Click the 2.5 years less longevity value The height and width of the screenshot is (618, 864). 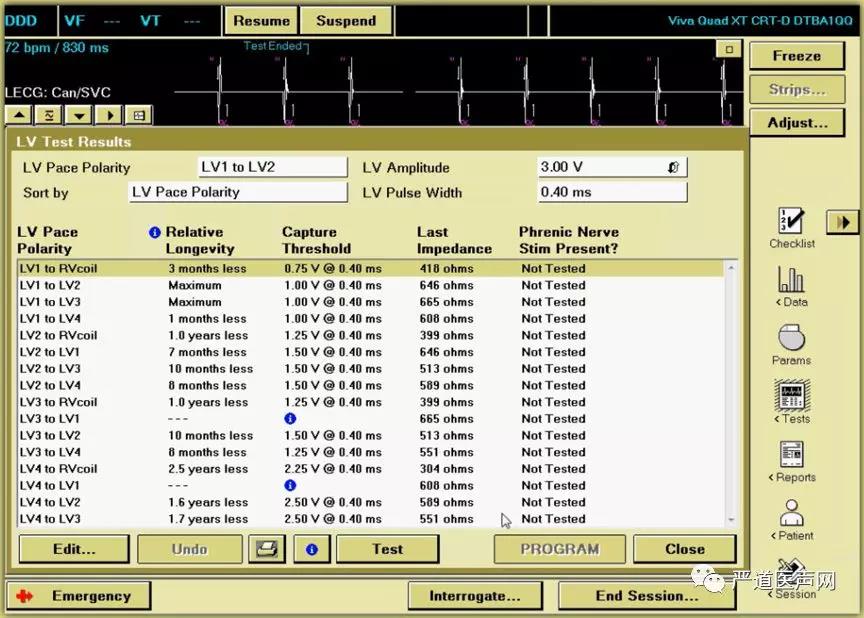(208, 469)
